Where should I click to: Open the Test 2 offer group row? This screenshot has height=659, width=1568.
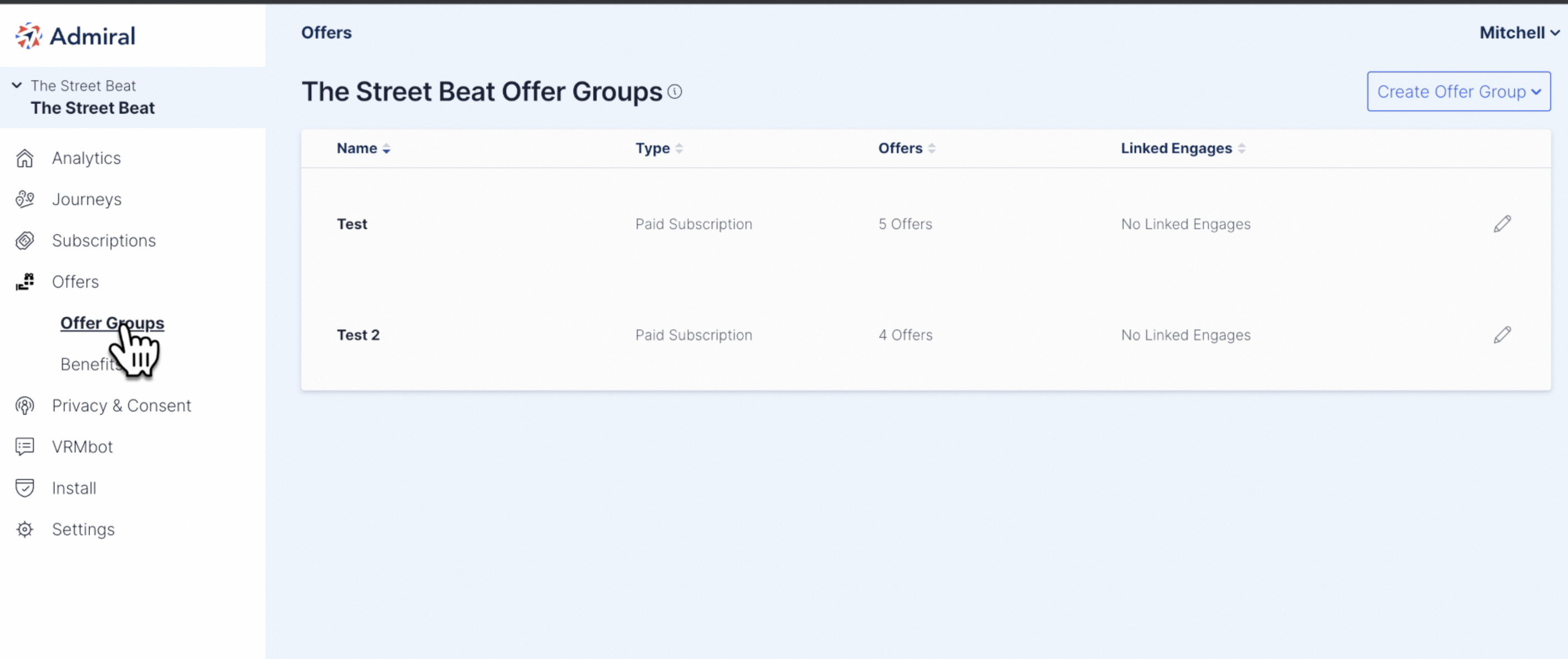point(925,335)
